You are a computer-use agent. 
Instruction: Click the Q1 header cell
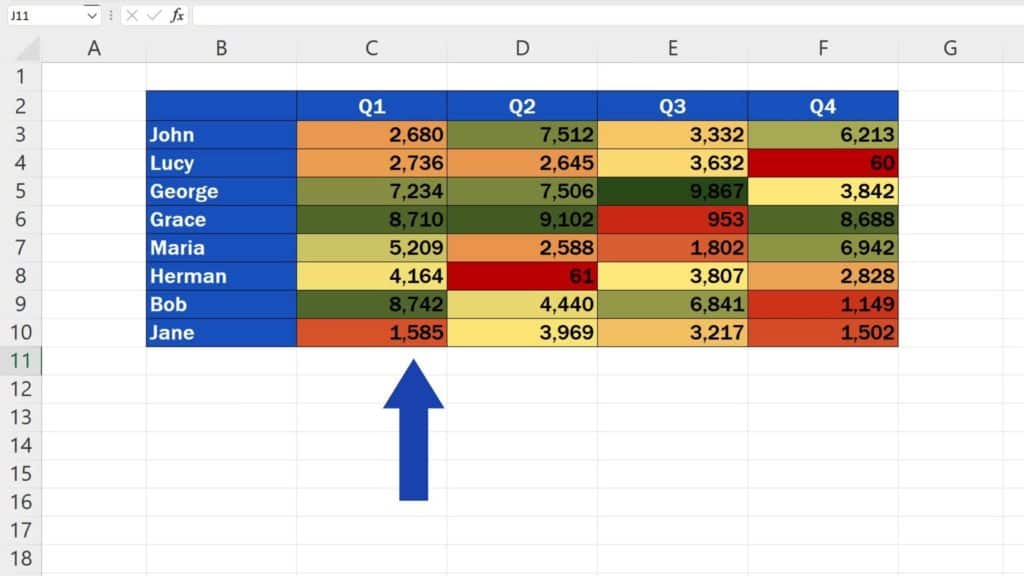point(371,107)
